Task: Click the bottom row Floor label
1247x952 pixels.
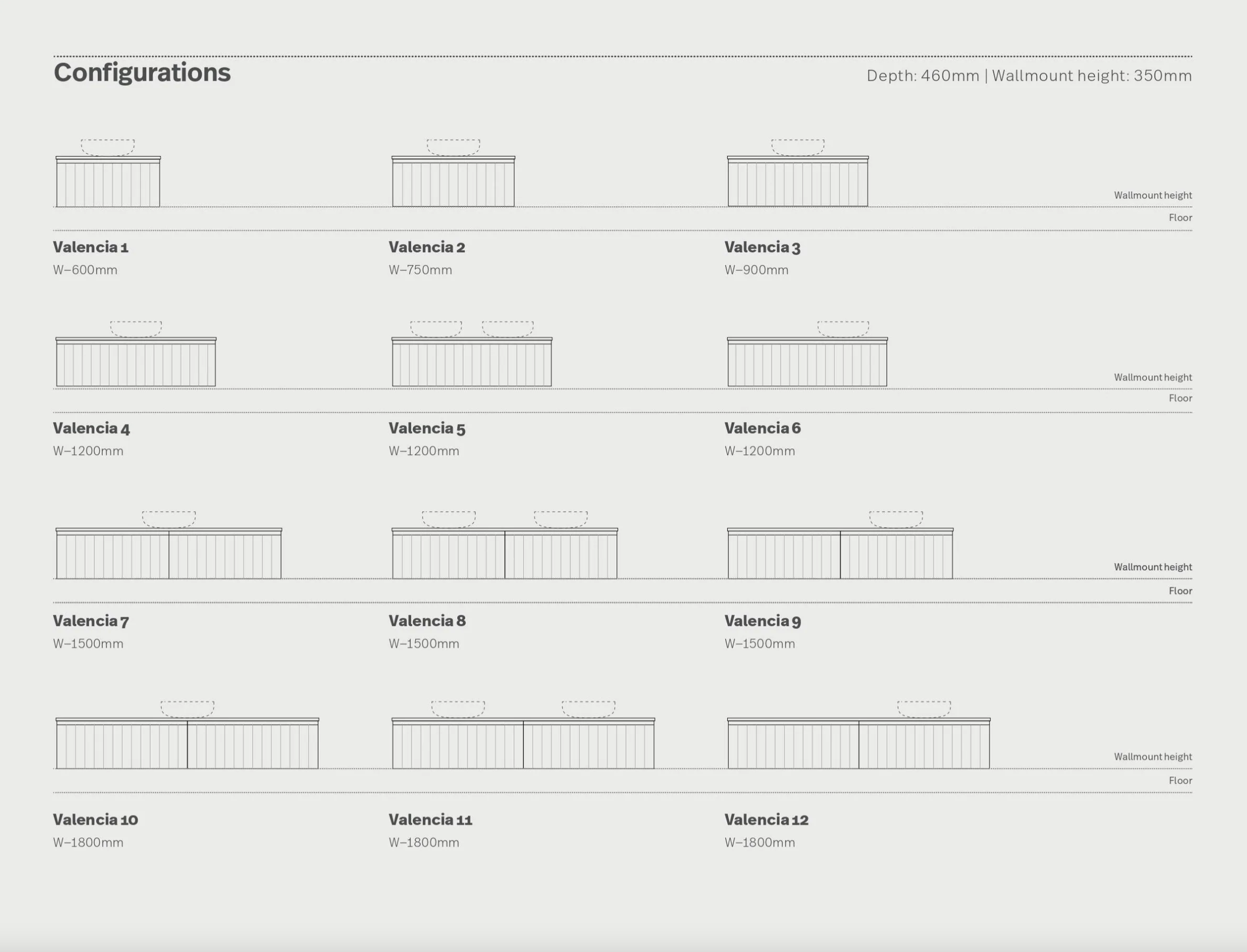Action: [x=1180, y=781]
